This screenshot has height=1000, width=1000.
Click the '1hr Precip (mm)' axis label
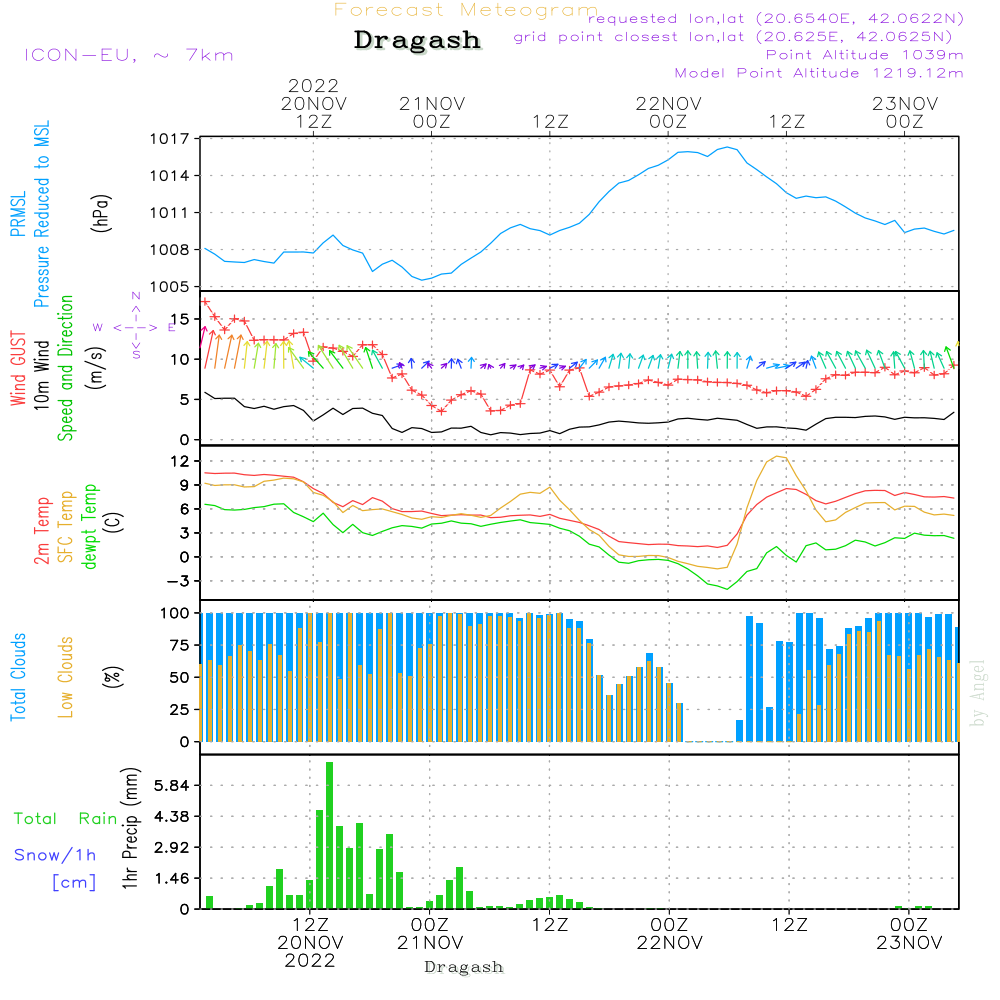[131, 828]
